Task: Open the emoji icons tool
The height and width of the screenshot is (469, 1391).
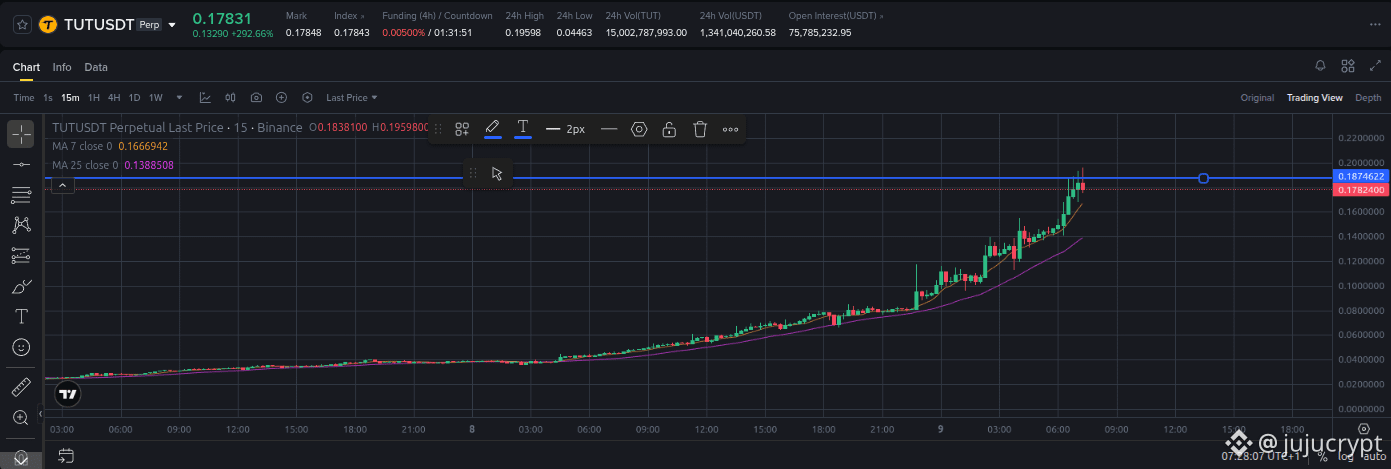Action: (21, 347)
